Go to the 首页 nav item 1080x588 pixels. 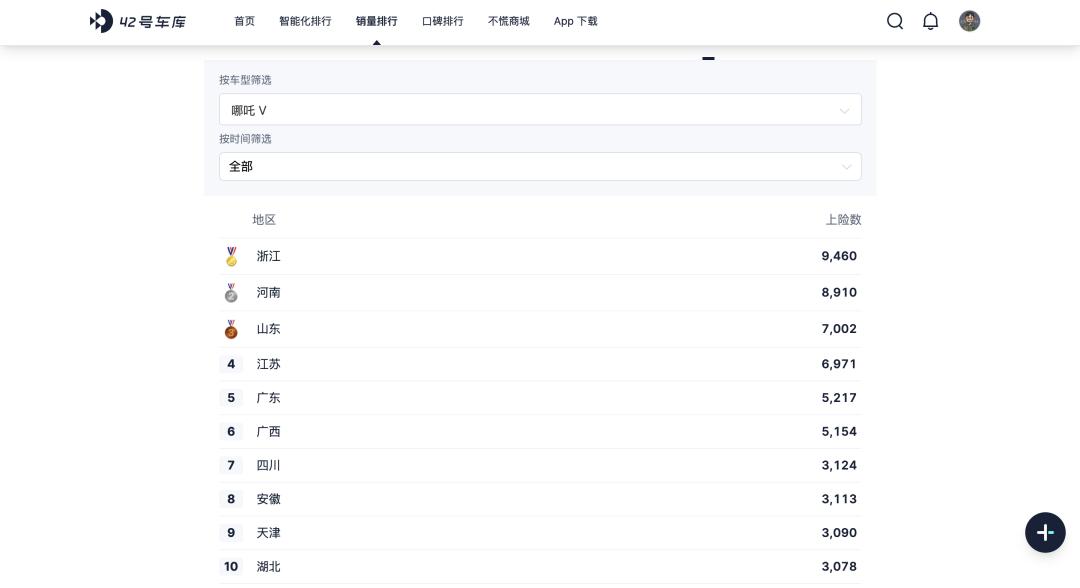coord(244,21)
